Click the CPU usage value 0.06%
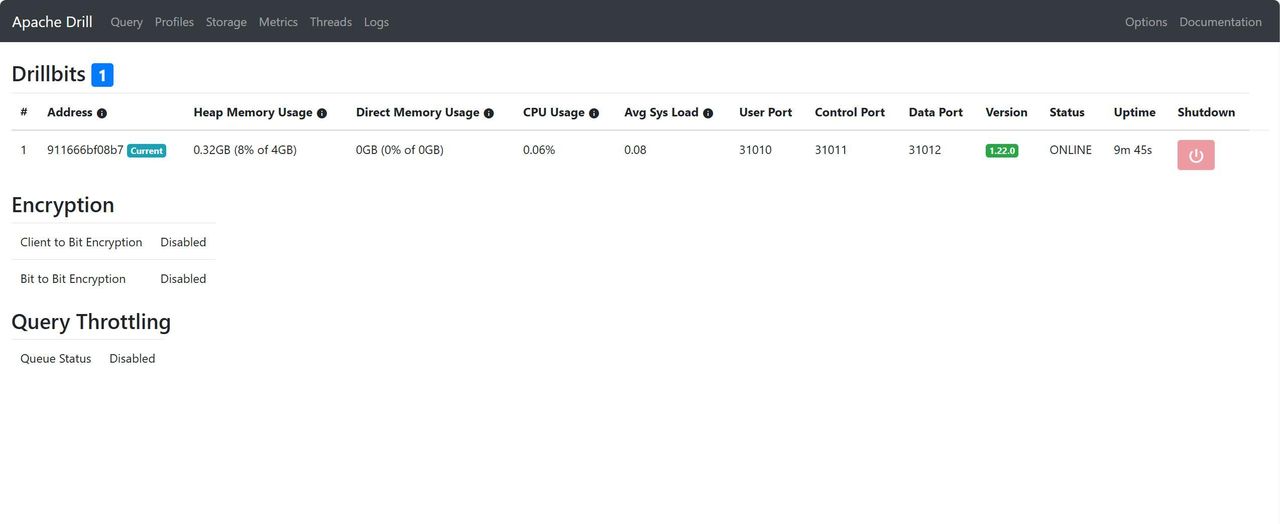This screenshot has height=524, width=1280. 539,150
